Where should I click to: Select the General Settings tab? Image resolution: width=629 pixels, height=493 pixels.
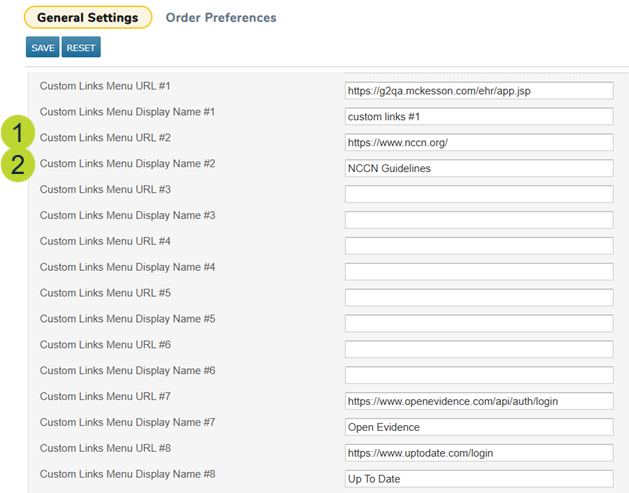pyautogui.click(x=88, y=18)
